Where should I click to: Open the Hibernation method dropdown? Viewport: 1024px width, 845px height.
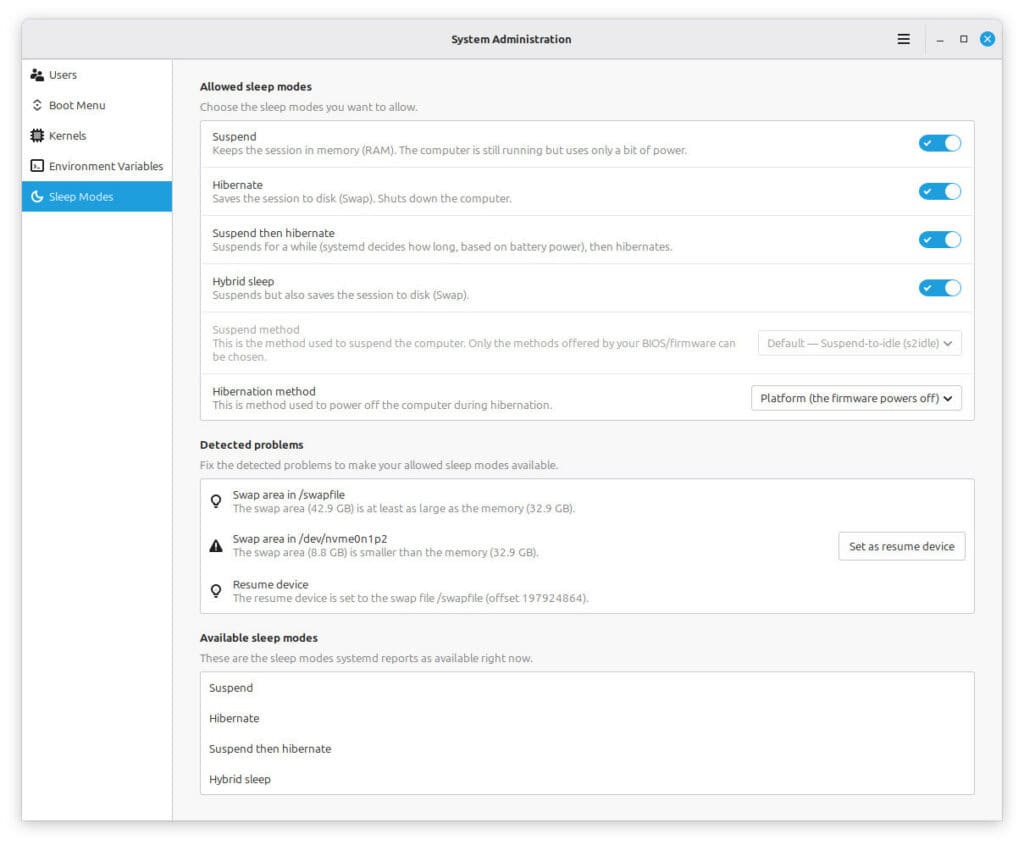[856, 398]
